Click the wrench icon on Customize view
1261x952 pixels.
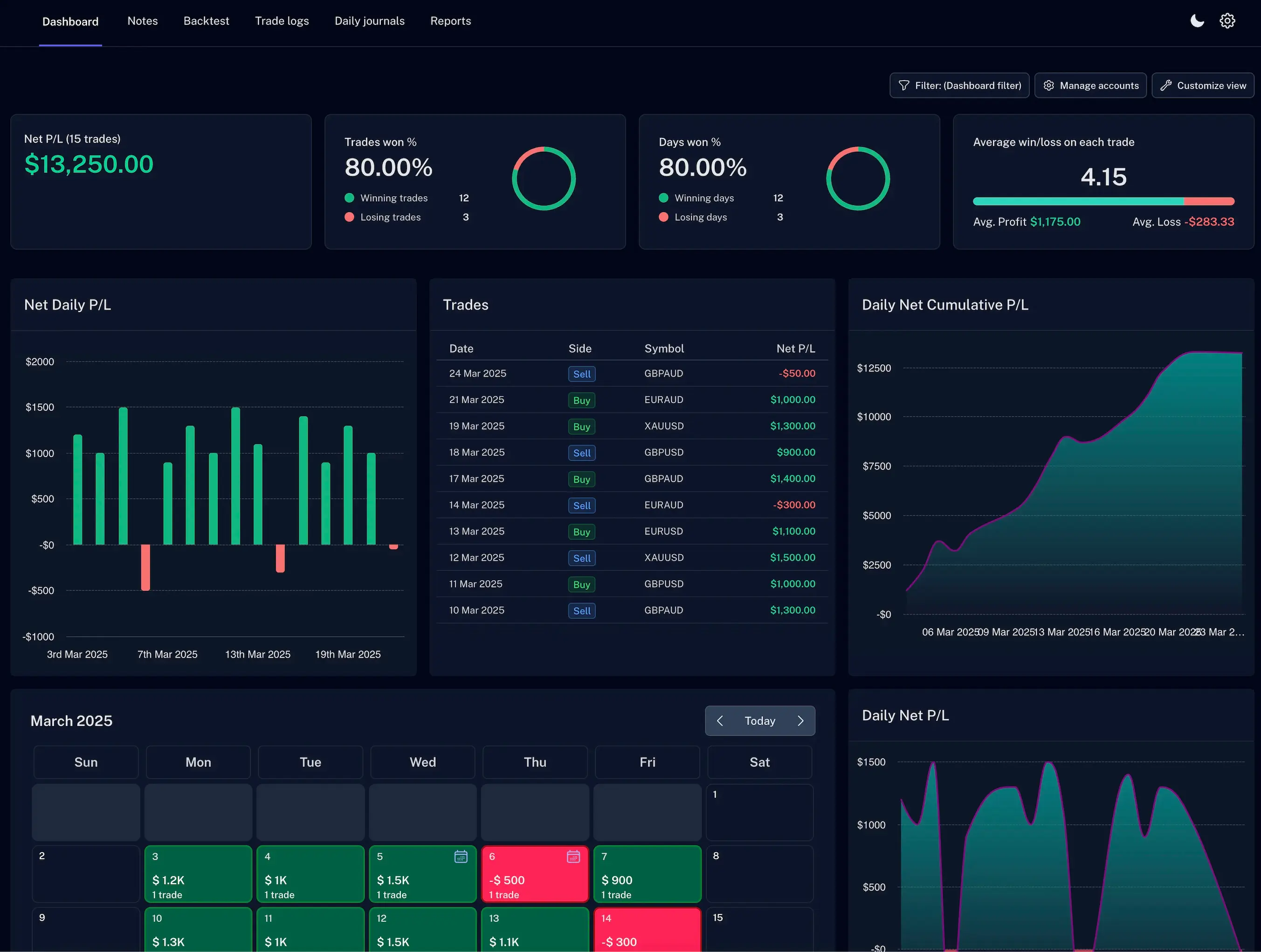click(1166, 85)
